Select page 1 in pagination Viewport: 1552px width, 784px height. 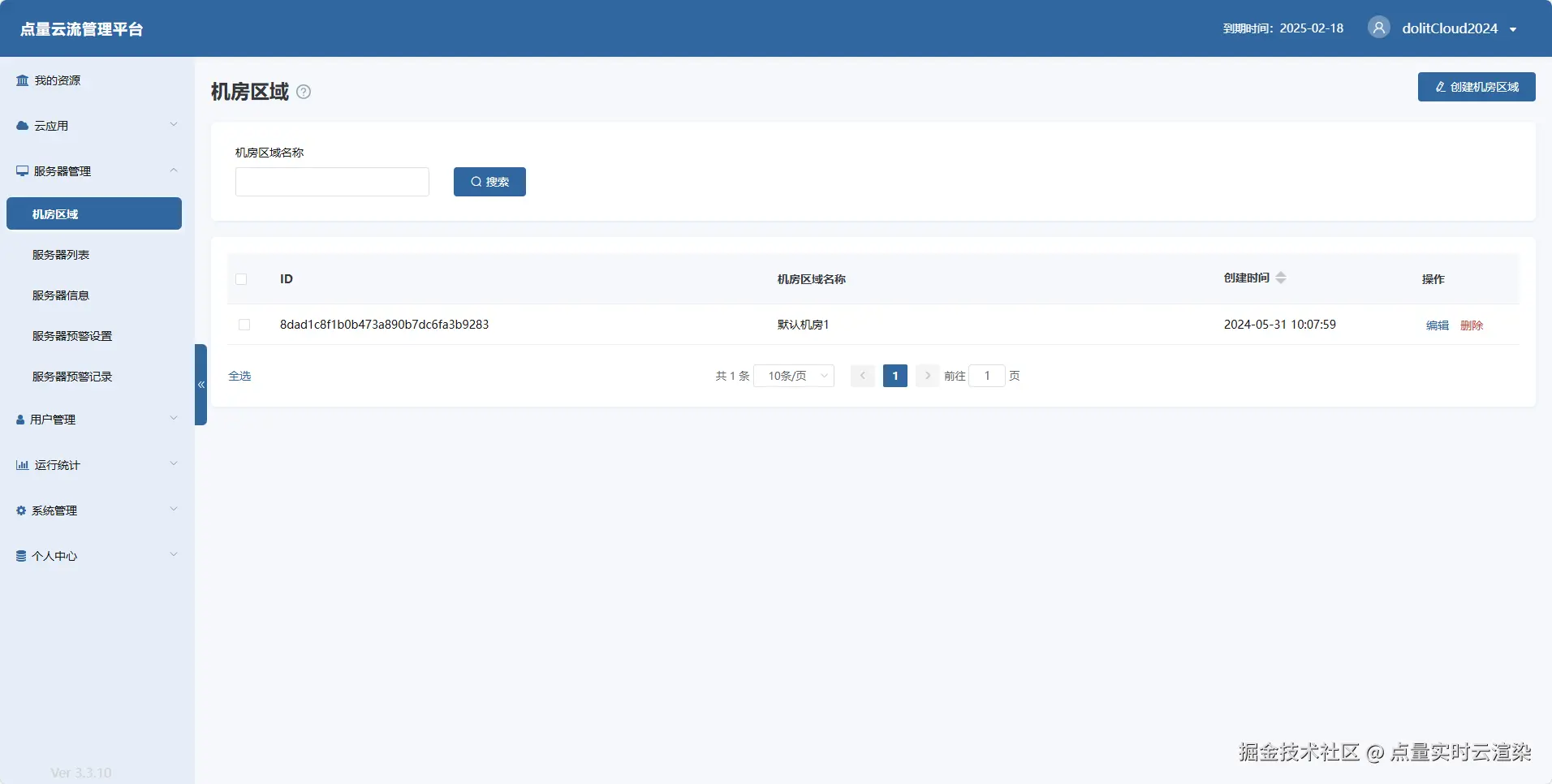[895, 376]
